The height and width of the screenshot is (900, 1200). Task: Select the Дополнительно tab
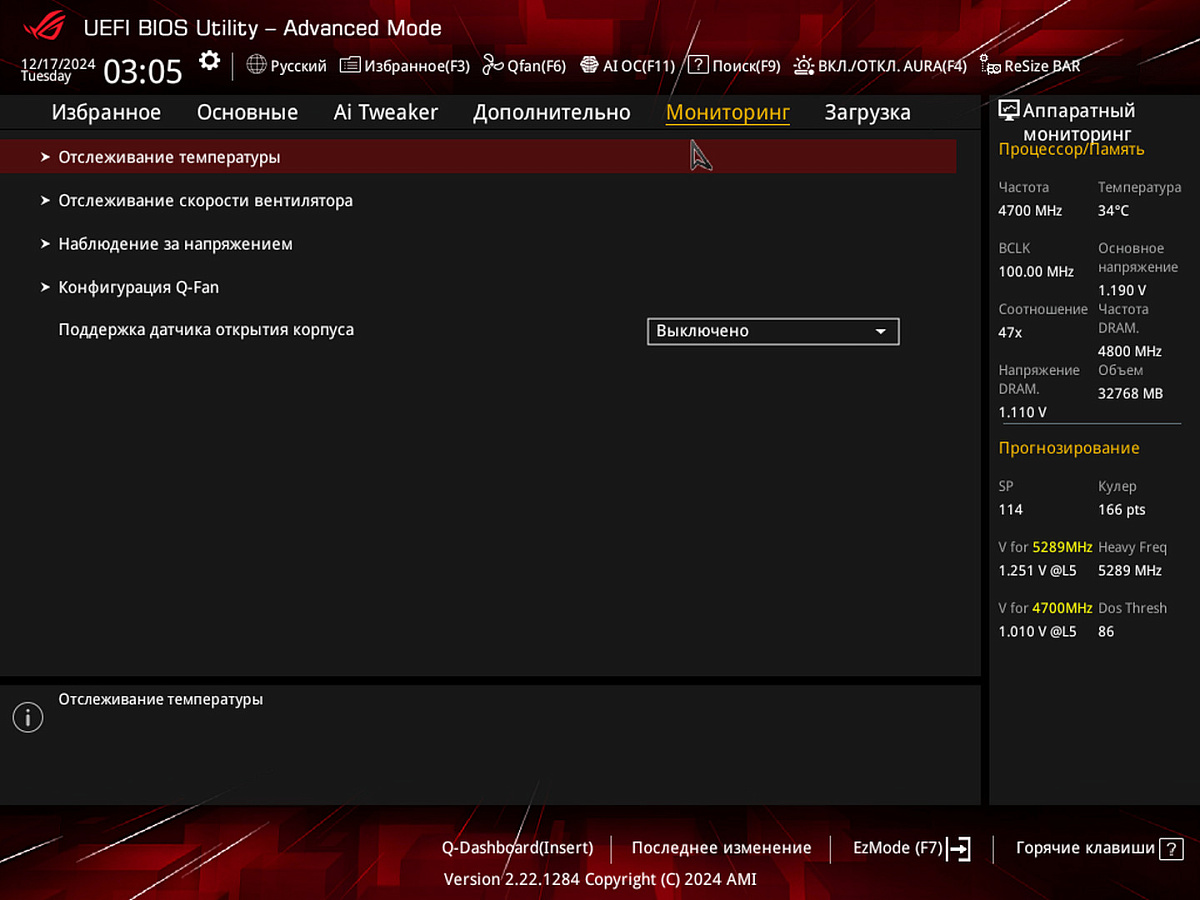[552, 113]
